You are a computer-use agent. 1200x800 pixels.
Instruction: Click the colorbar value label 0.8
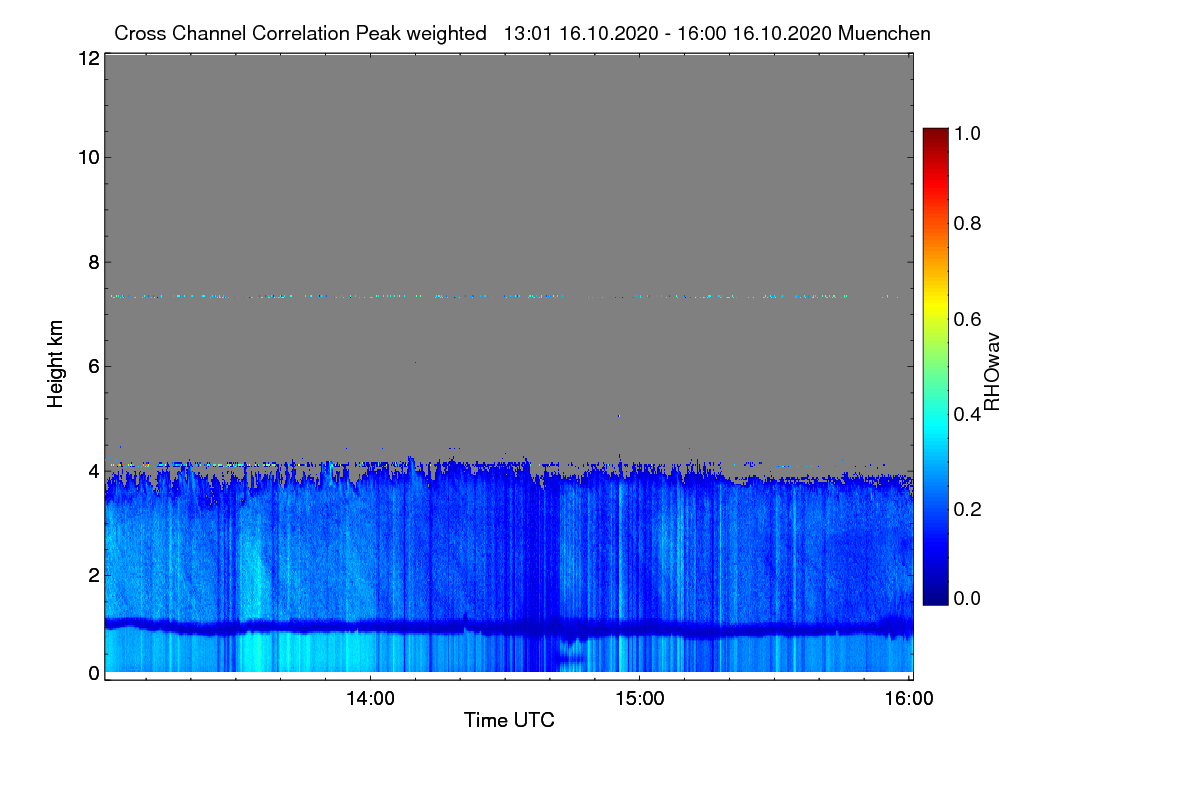click(x=966, y=223)
